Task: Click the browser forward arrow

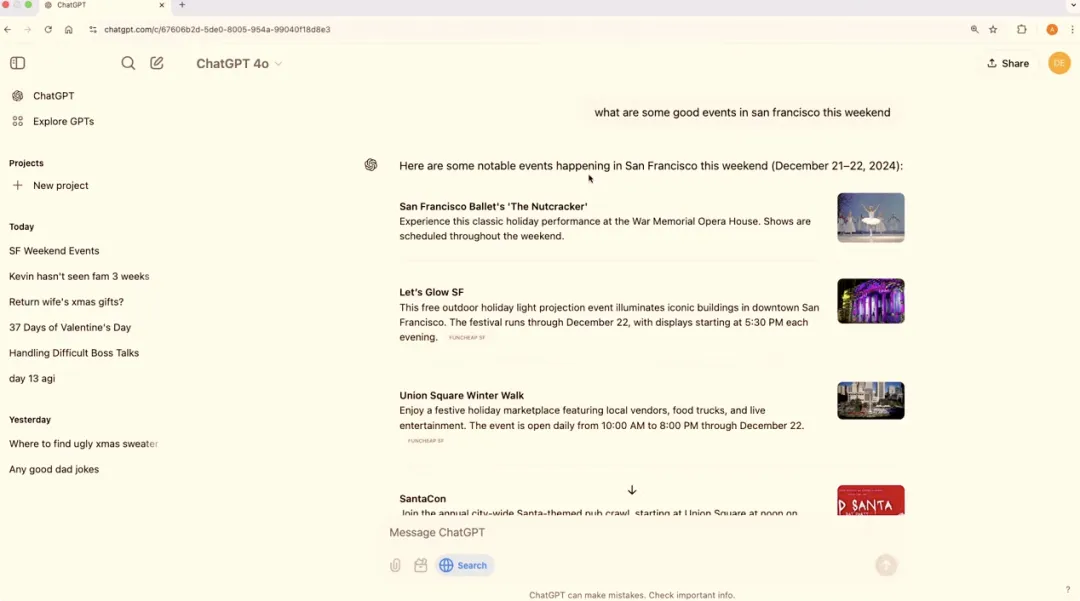Action: (28, 30)
